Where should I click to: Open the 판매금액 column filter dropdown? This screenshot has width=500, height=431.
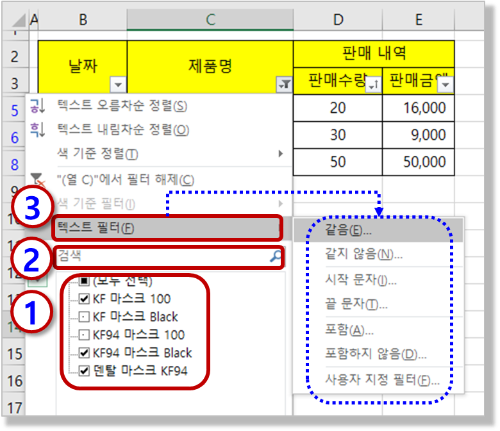(x=446, y=85)
